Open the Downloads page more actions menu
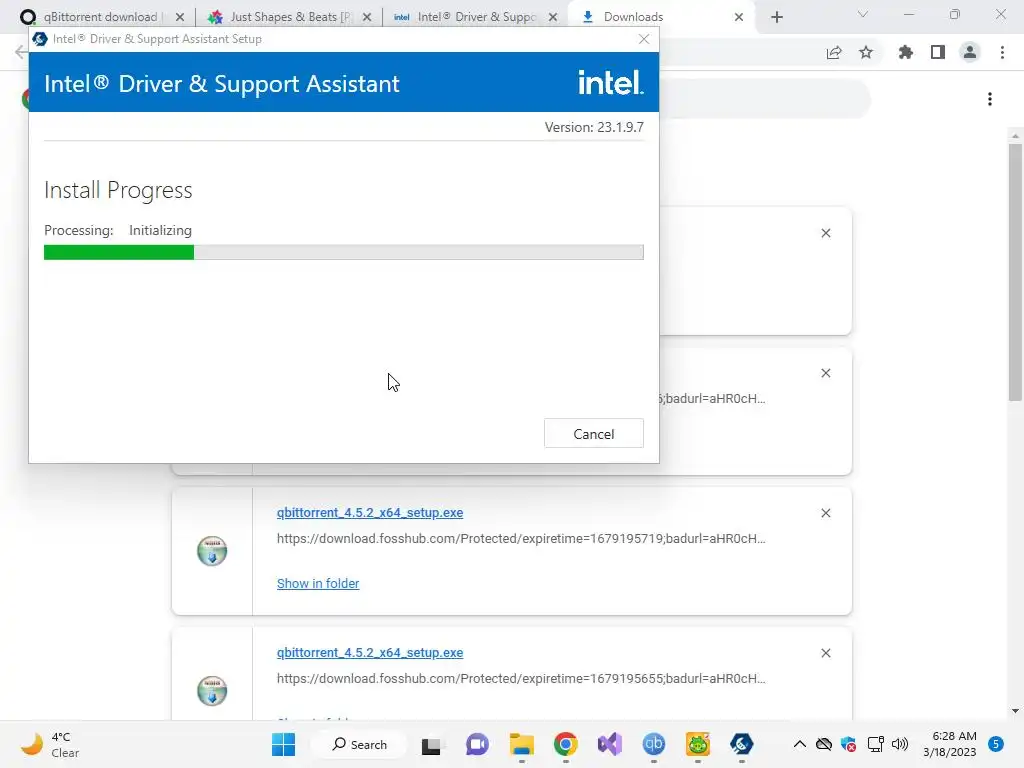 coord(990,99)
